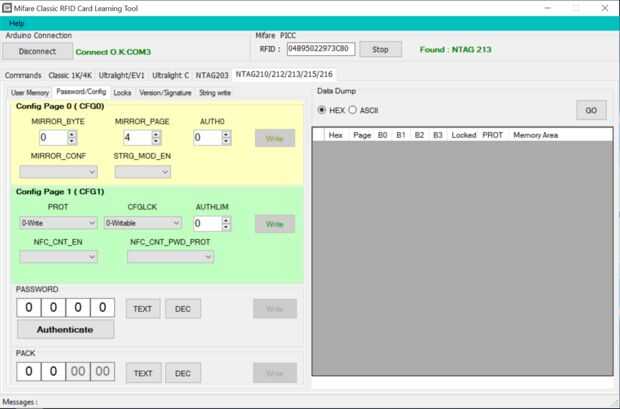The width and height of the screenshot is (620, 409).
Task: Click the MIRROR_BYTE value field
Action: point(53,137)
